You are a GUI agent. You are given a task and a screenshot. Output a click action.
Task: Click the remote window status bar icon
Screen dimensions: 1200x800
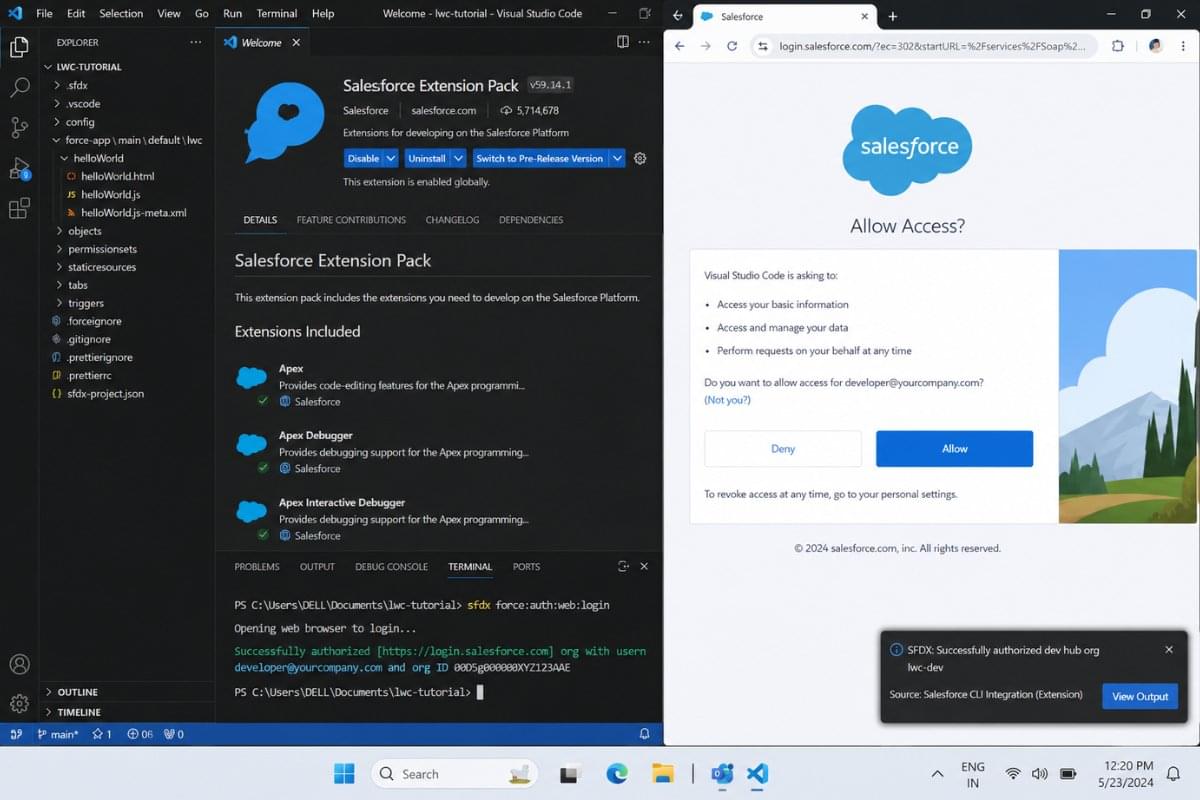[x=15, y=734]
